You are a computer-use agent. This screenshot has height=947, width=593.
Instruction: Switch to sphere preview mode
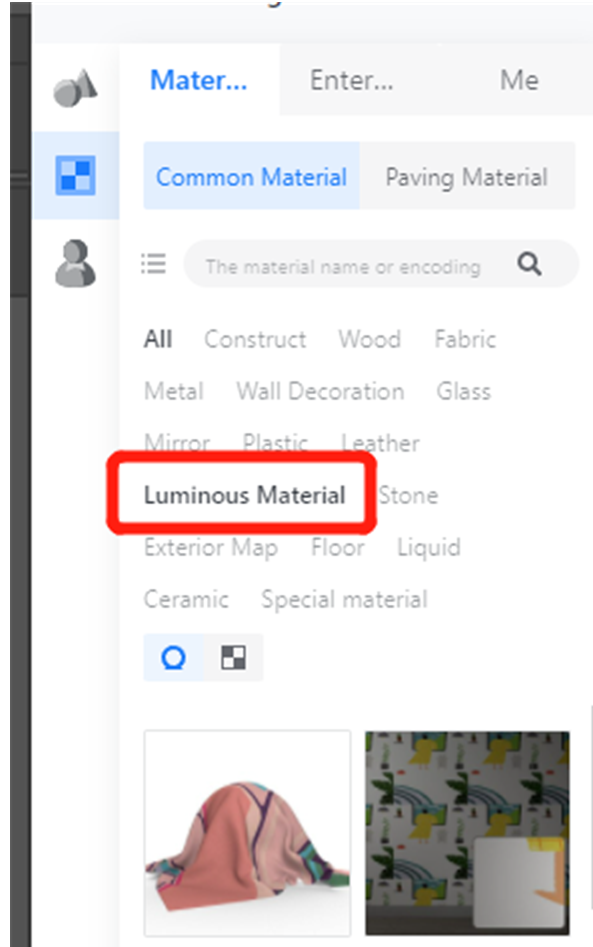[x=174, y=657]
